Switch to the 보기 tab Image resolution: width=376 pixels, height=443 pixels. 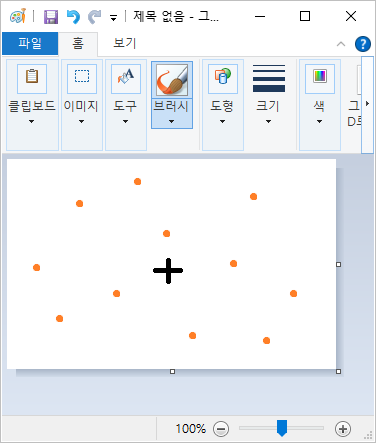point(125,44)
